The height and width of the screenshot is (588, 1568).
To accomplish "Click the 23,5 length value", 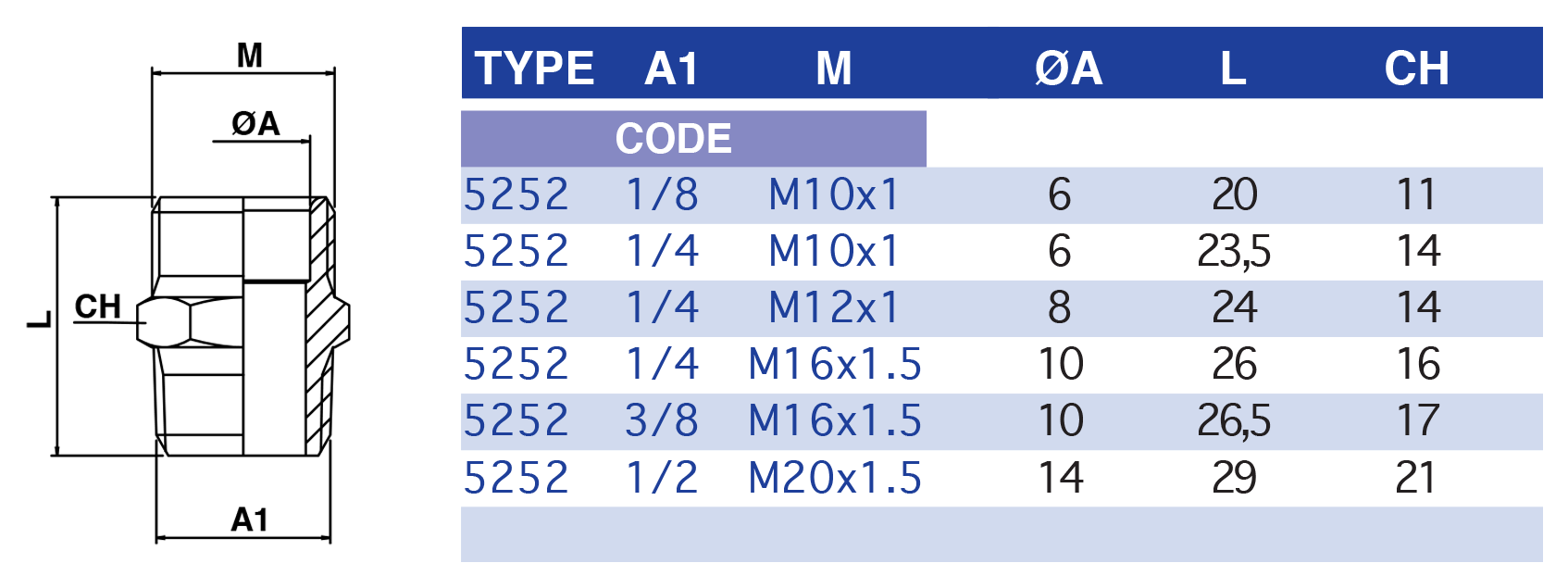I will (x=1234, y=252).
